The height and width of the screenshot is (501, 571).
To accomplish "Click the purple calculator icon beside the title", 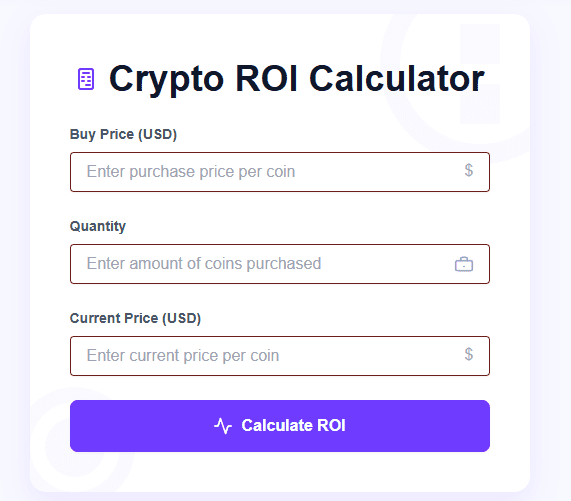I will (86, 79).
